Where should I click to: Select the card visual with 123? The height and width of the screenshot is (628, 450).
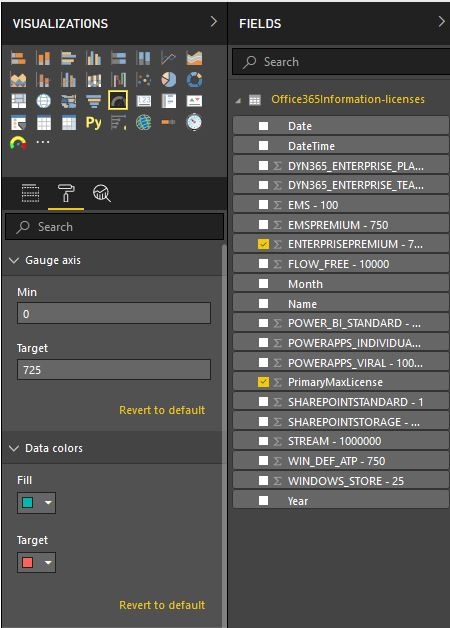pyautogui.click(x=143, y=101)
